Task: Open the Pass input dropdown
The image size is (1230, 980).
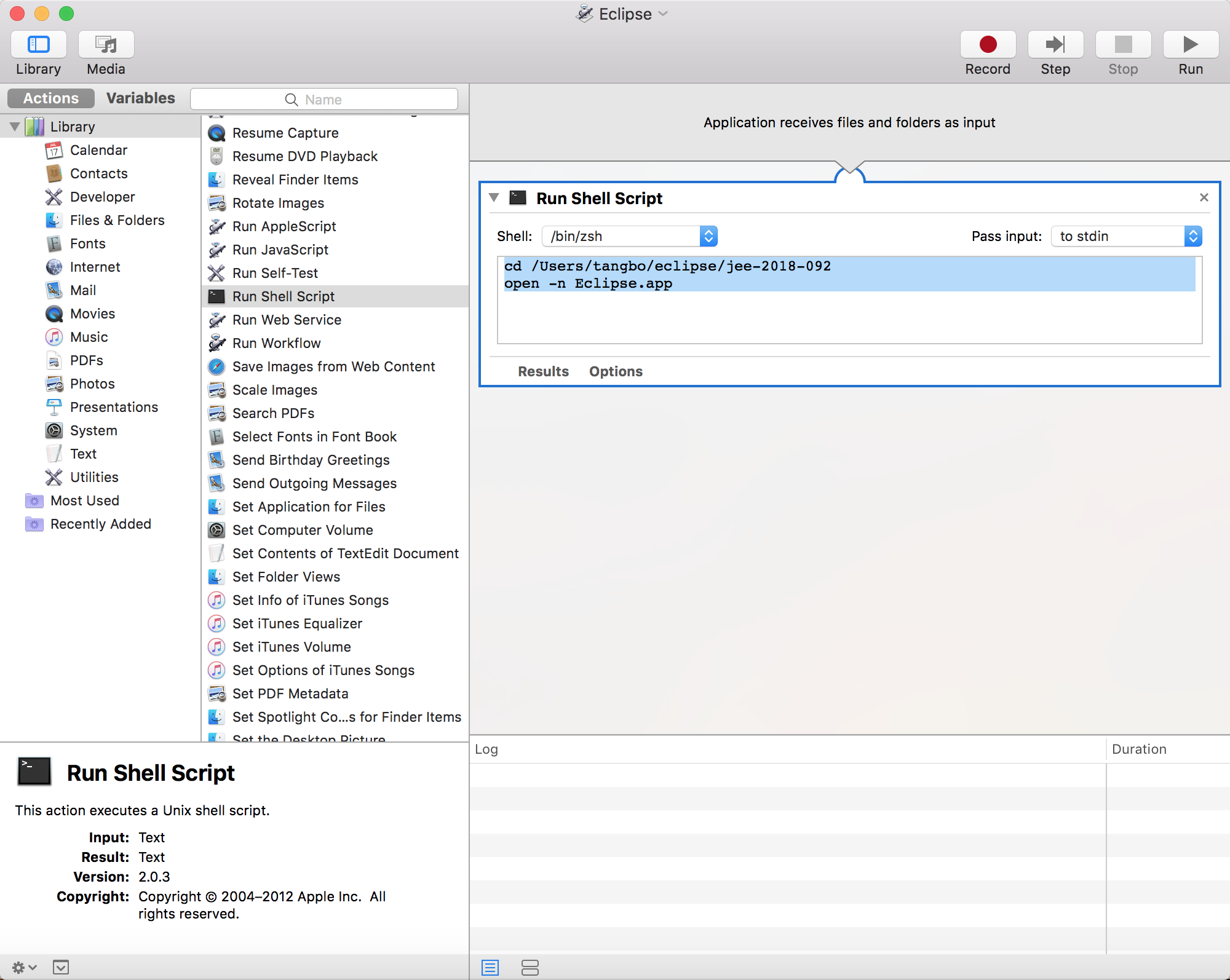Action: [x=1127, y=236]
